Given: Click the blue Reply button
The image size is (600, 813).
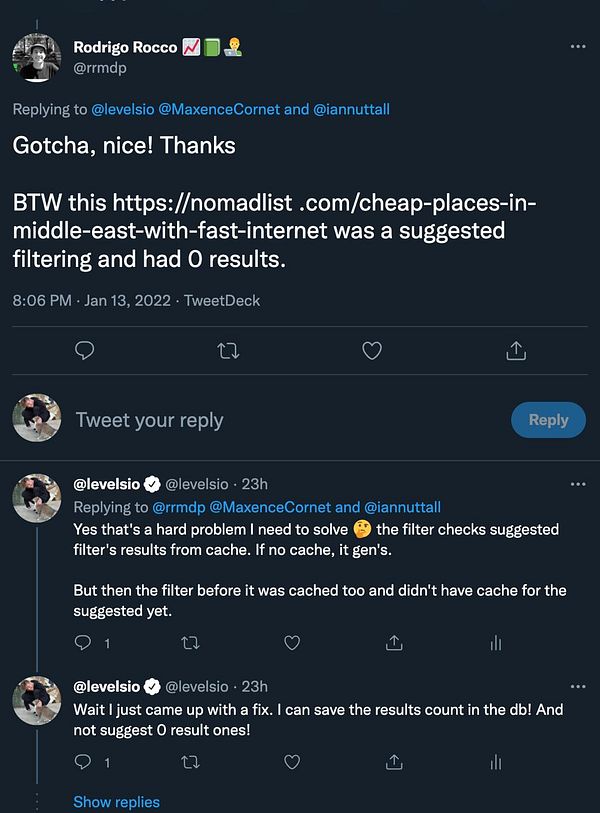Looking at the screenshot, I should (548, 420).
